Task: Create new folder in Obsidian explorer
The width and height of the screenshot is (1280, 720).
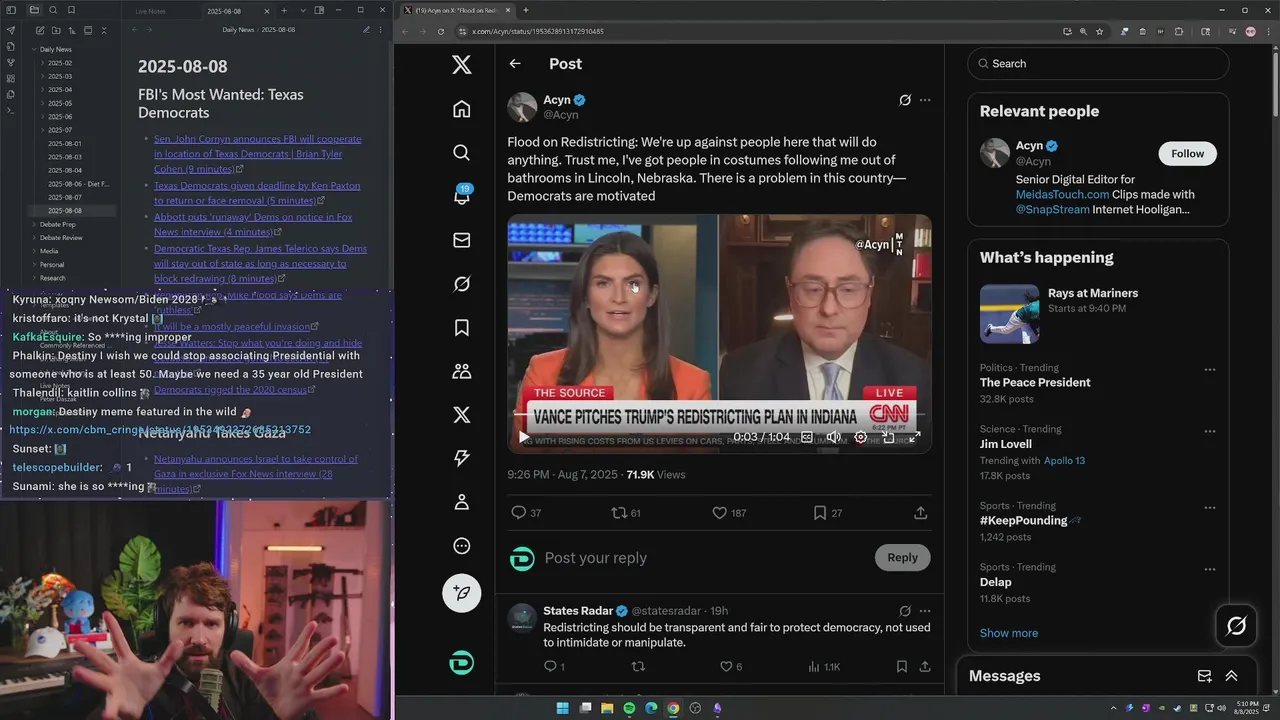Action: click(56, 31)
